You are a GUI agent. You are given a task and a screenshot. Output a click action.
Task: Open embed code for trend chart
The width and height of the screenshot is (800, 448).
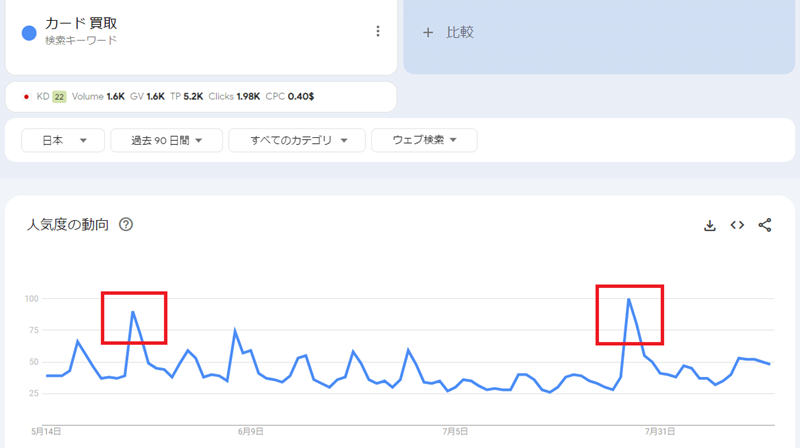click(737, 225)
